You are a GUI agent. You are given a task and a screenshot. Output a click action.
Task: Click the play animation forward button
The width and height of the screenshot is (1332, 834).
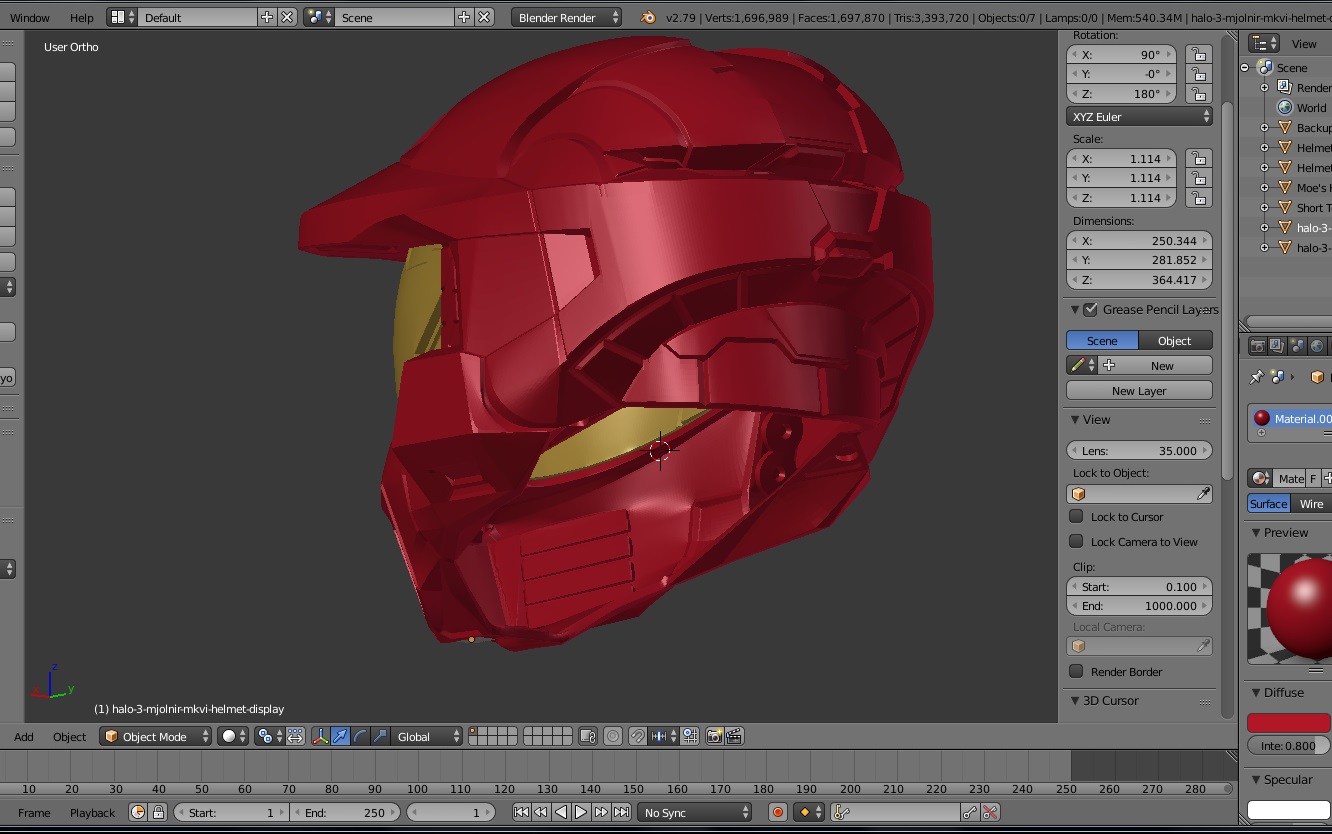tap(581, 812)
